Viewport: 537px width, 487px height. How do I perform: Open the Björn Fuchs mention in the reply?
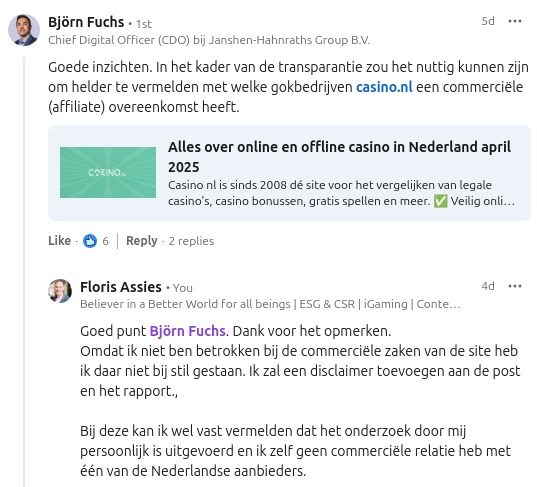pos(187,331)
